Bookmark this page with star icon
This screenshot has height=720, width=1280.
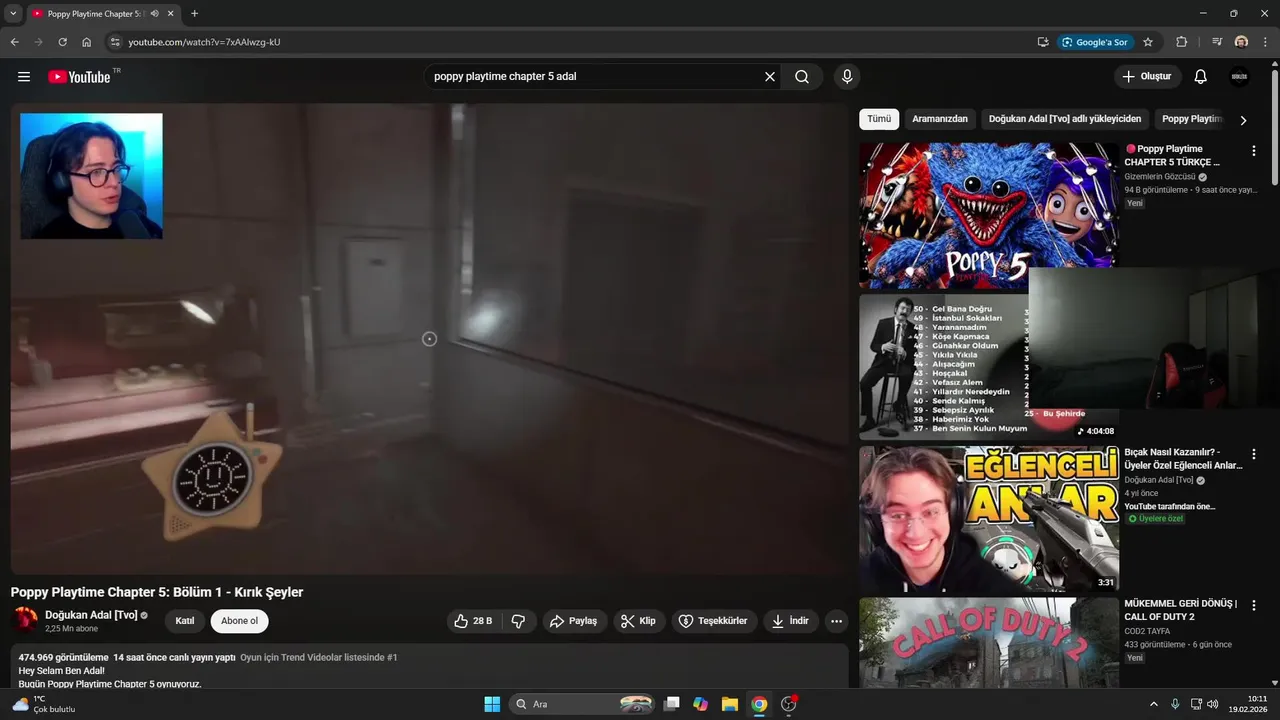[x=1148, y=42]
